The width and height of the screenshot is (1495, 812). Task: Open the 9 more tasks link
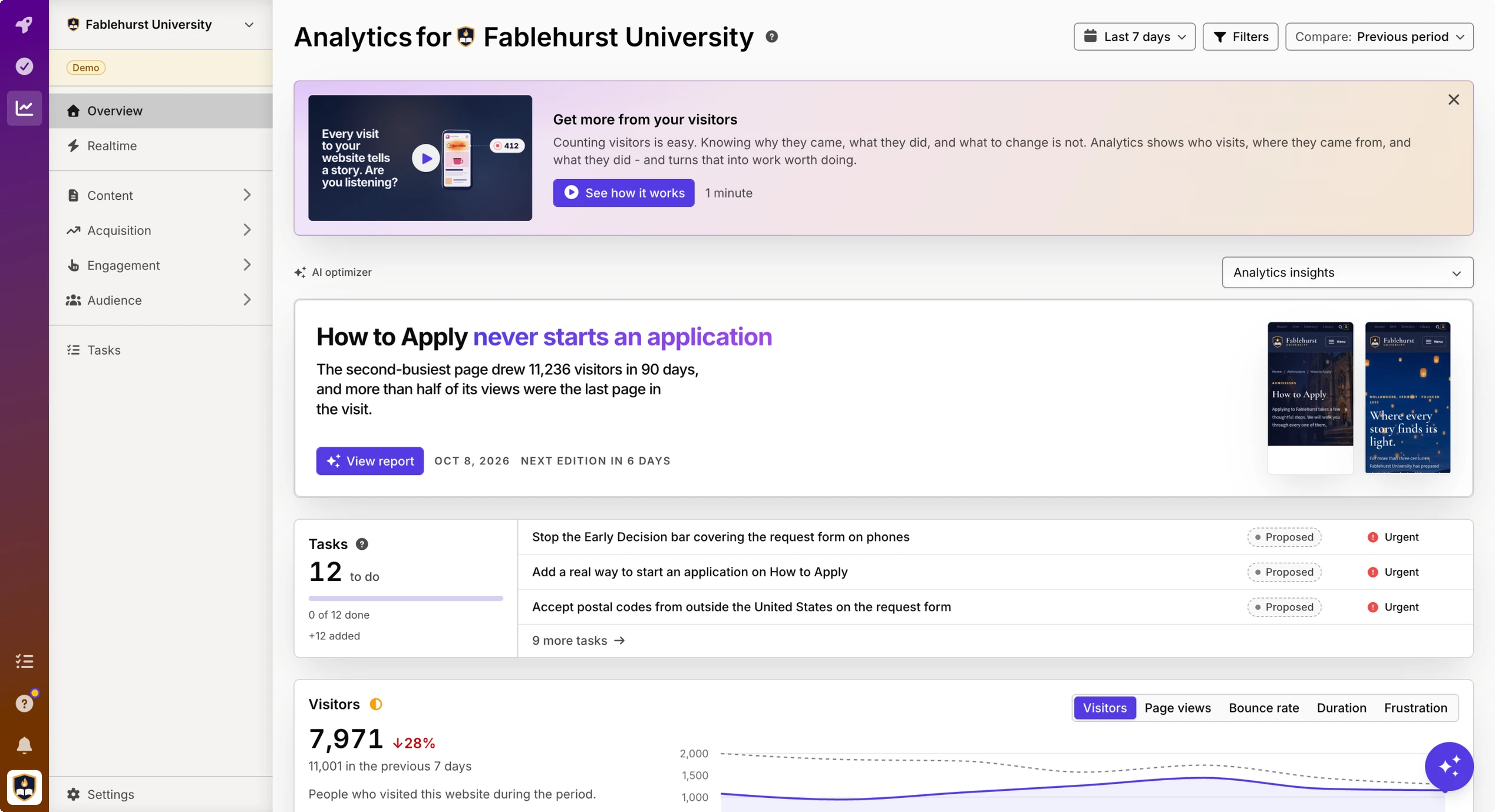[578, 641]
